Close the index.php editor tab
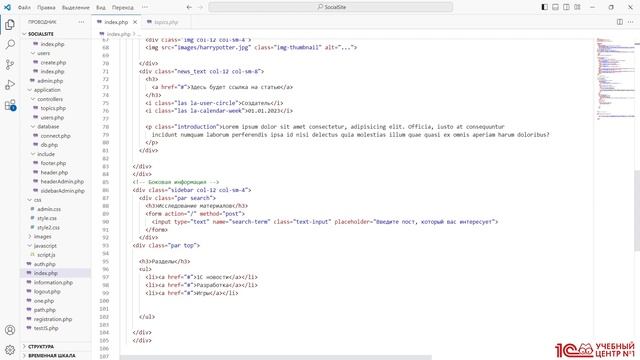640x360 pixels. point(135,22)
